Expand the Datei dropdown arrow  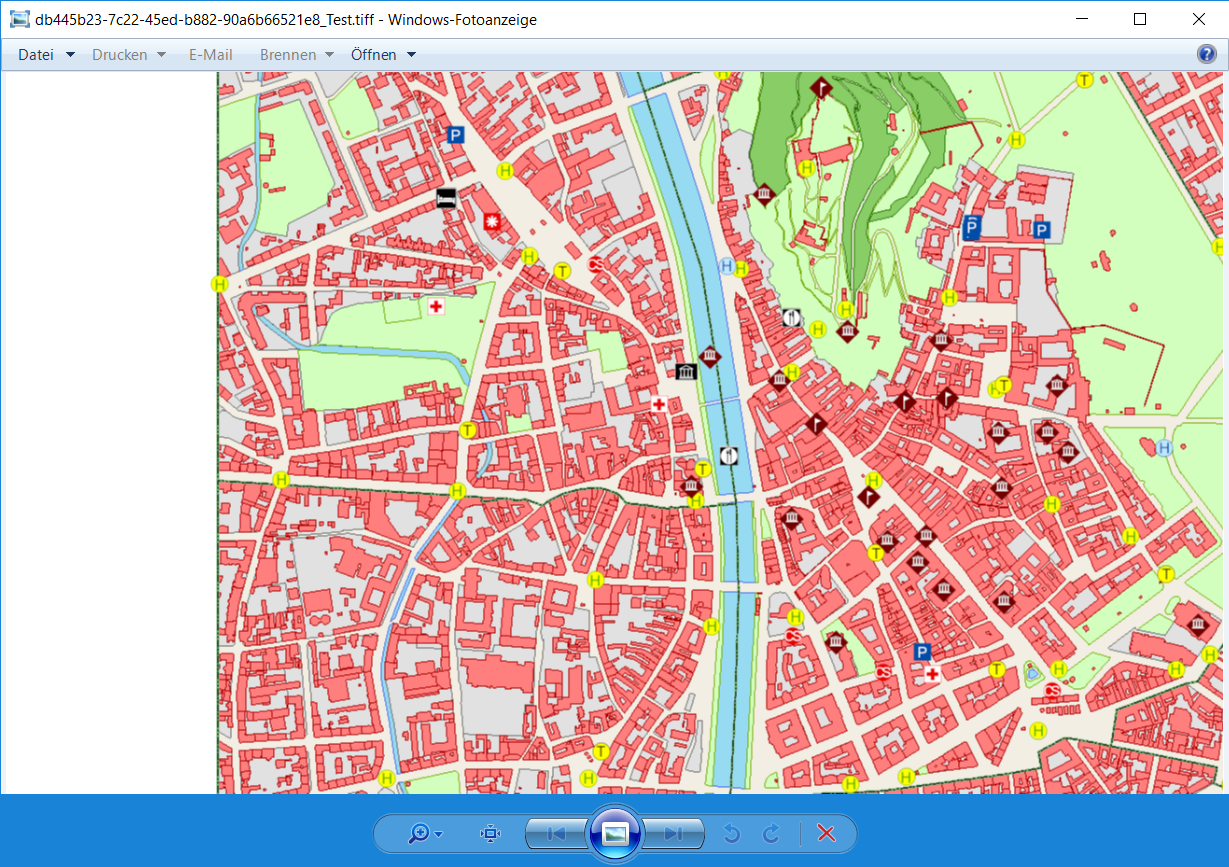tap(68, 55)
